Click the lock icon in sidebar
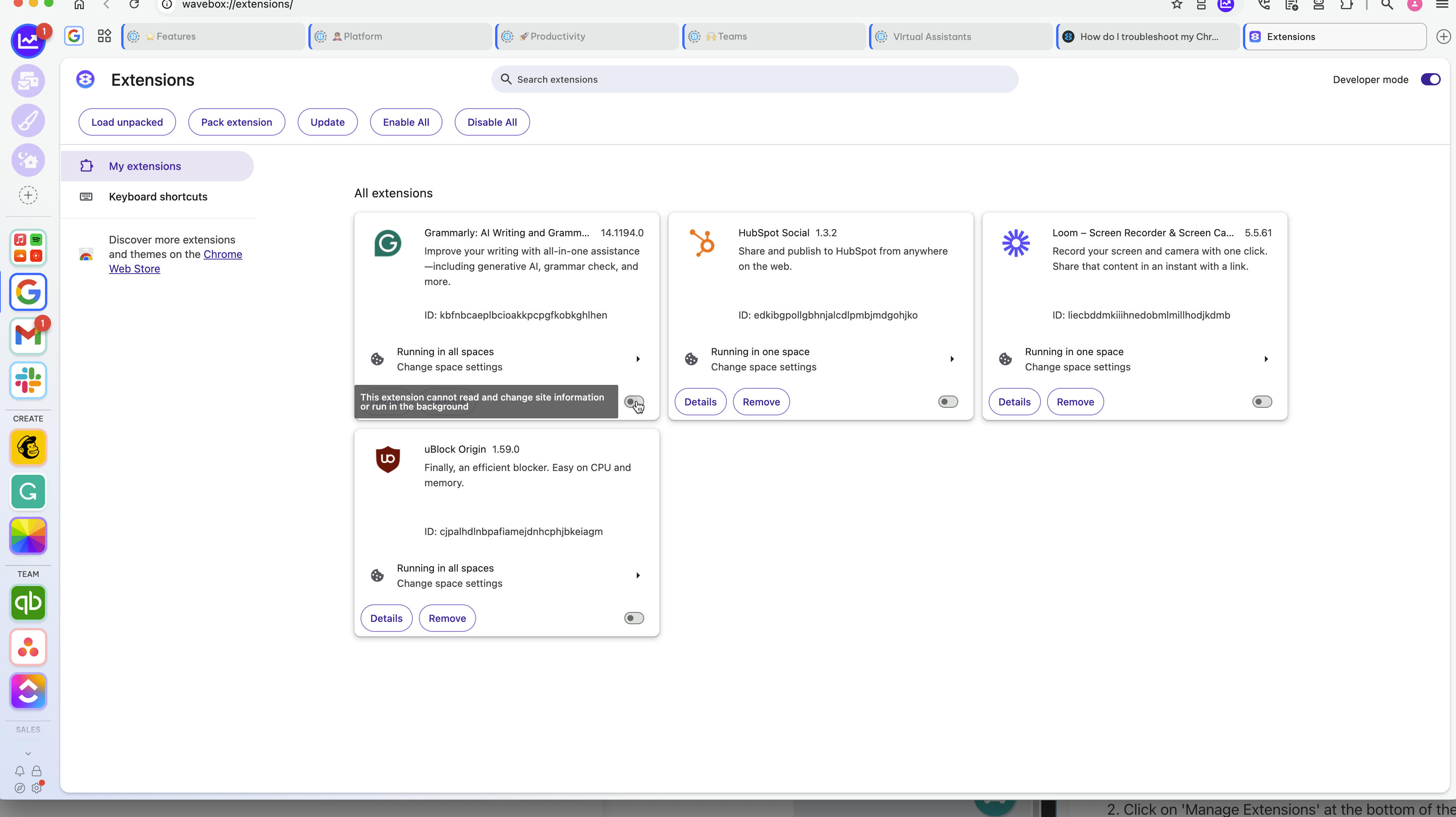Screen dimensions: 1456x817 37,771
